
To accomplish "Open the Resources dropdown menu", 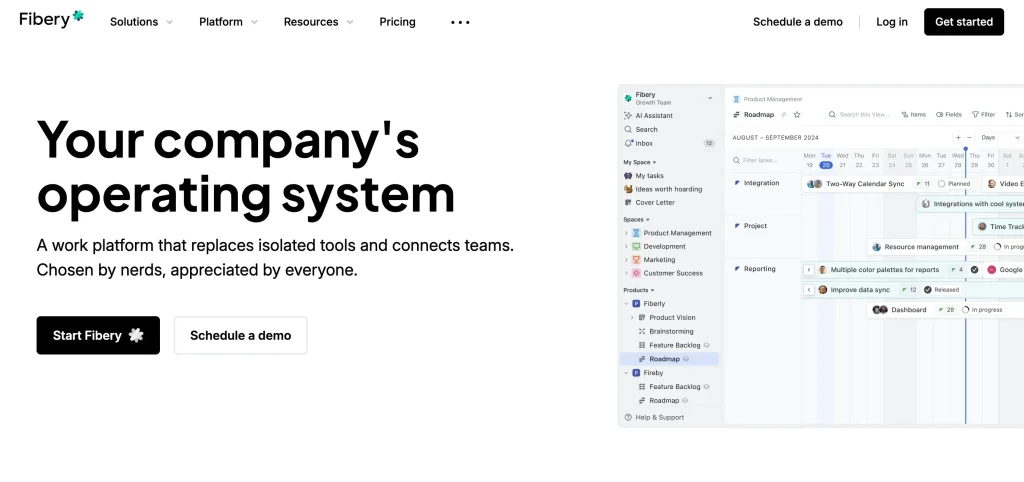I will click(x=318, y=22).
